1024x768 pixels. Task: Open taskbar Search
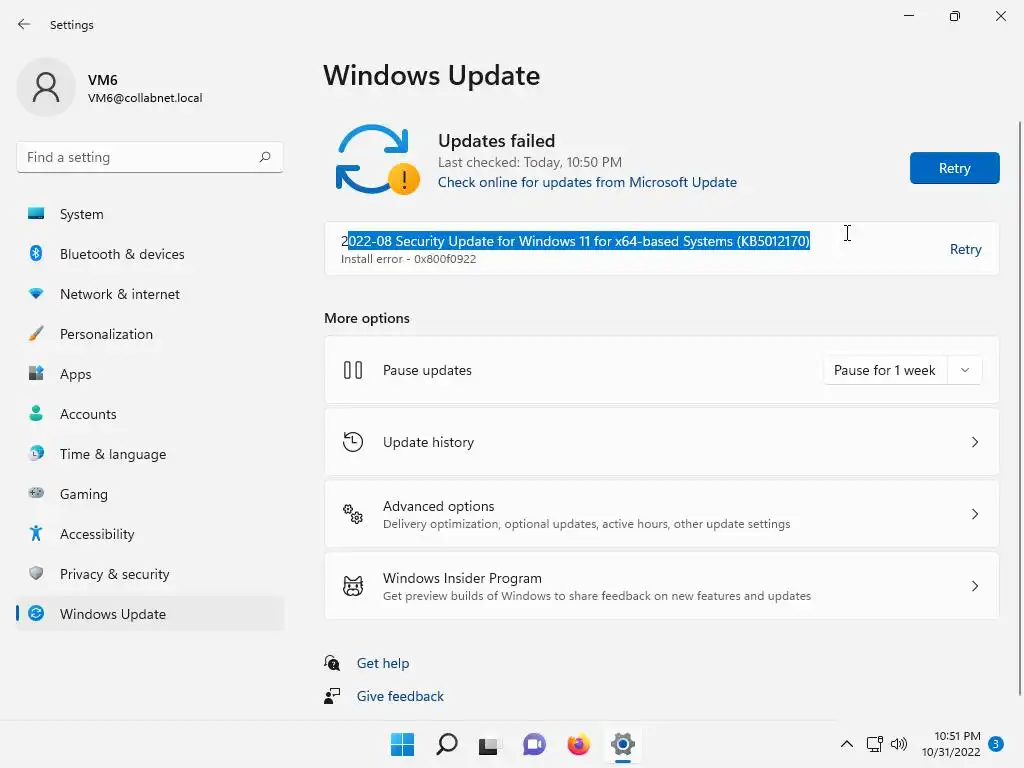click(x=447, y=744)
